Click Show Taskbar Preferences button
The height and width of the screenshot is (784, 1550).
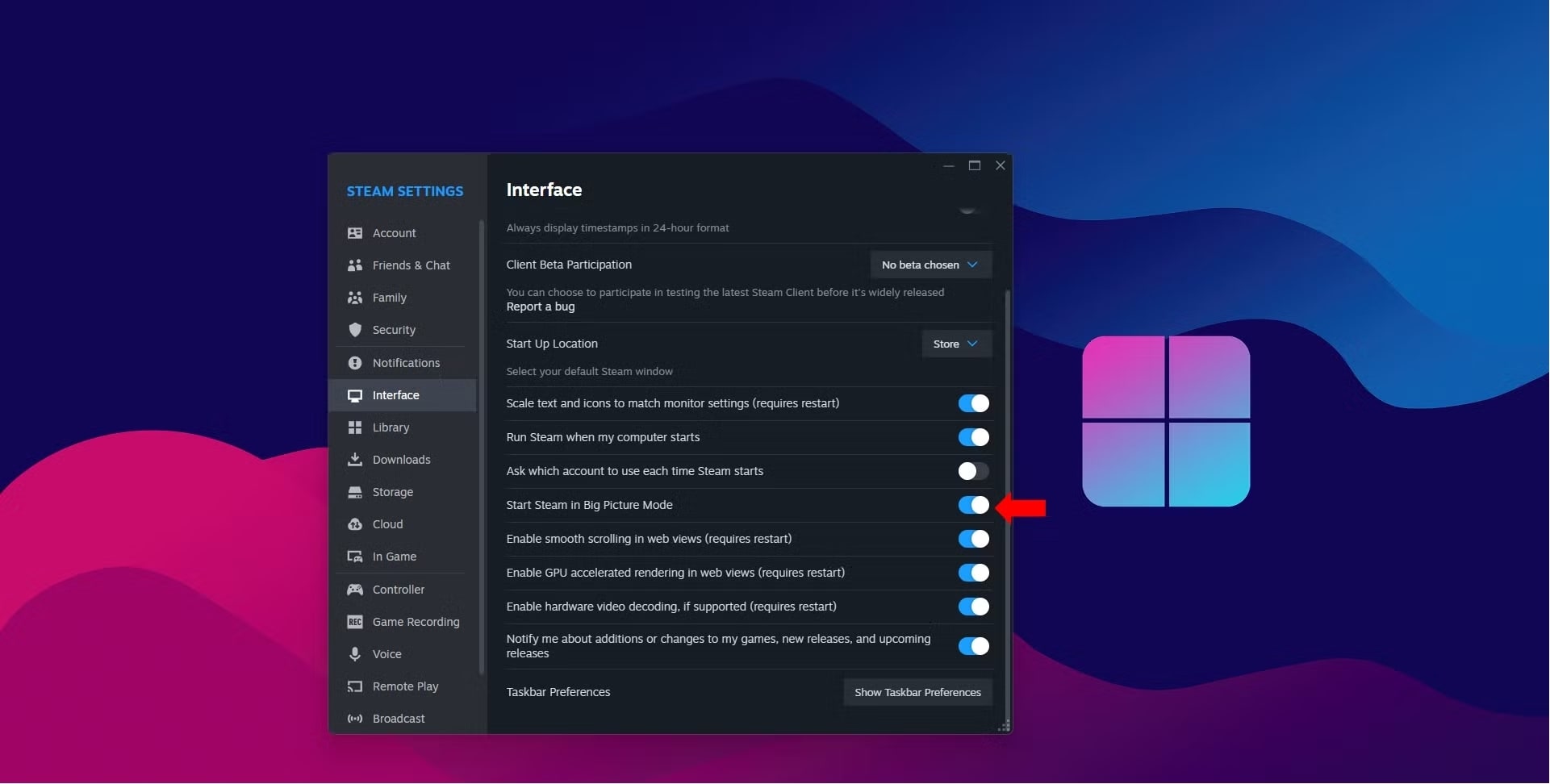point(917,692)
